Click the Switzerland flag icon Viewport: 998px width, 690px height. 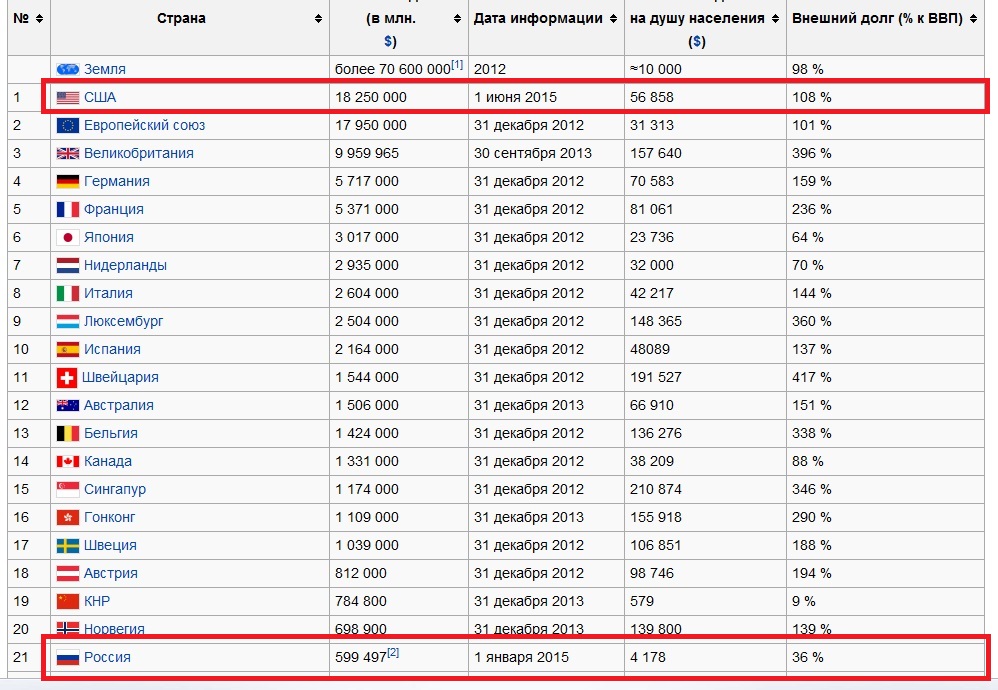[x=68, y=377]
